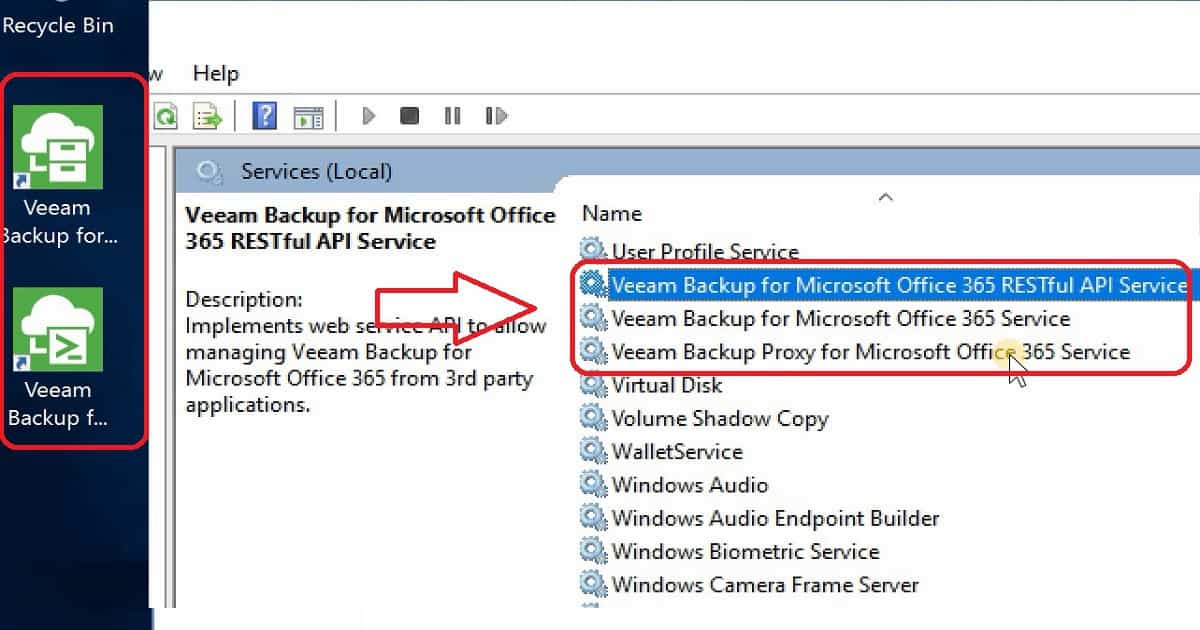Click gear icon beside Veeam RESTful API Service

coord(594,285)
